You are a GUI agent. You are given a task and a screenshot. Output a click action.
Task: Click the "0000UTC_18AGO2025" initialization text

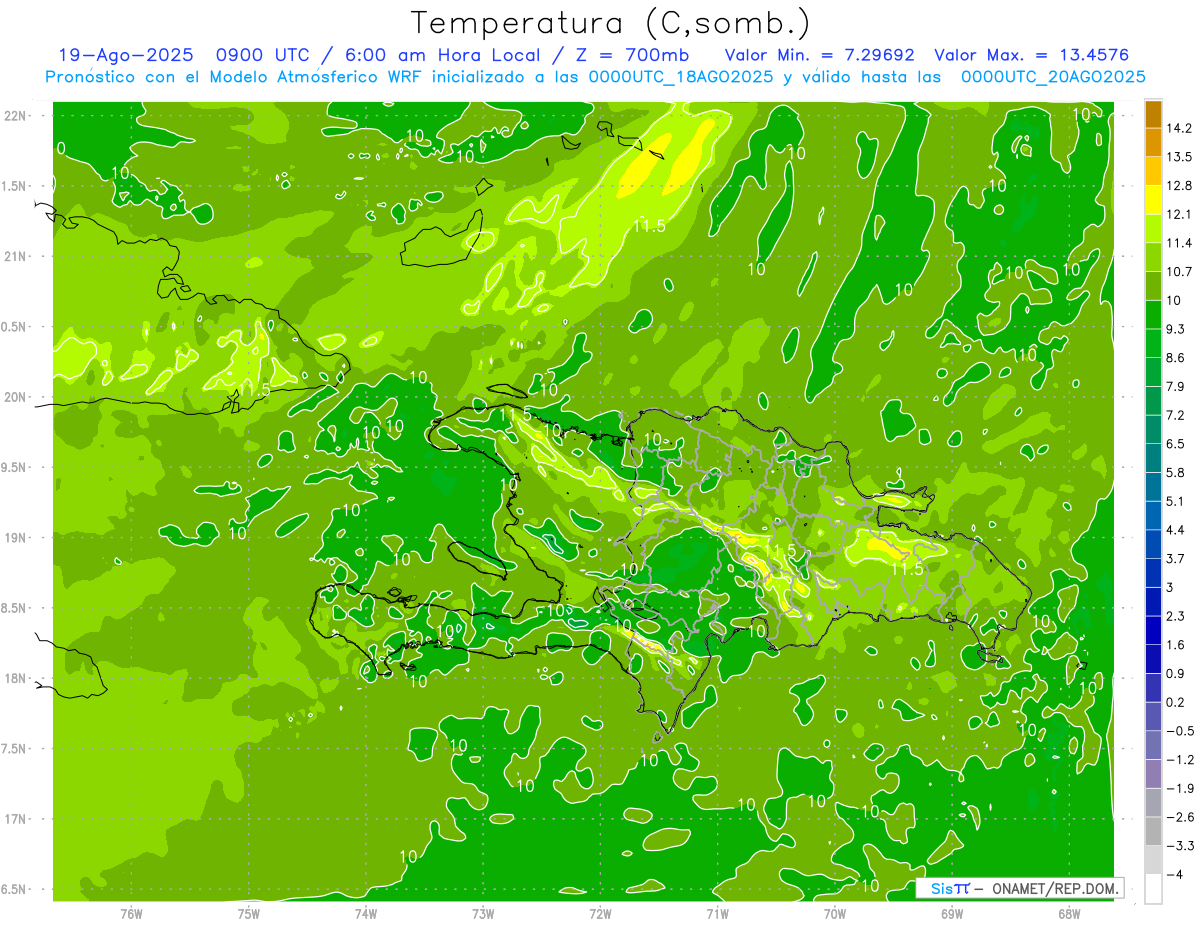pyautogui.click(x=683, y=77)
